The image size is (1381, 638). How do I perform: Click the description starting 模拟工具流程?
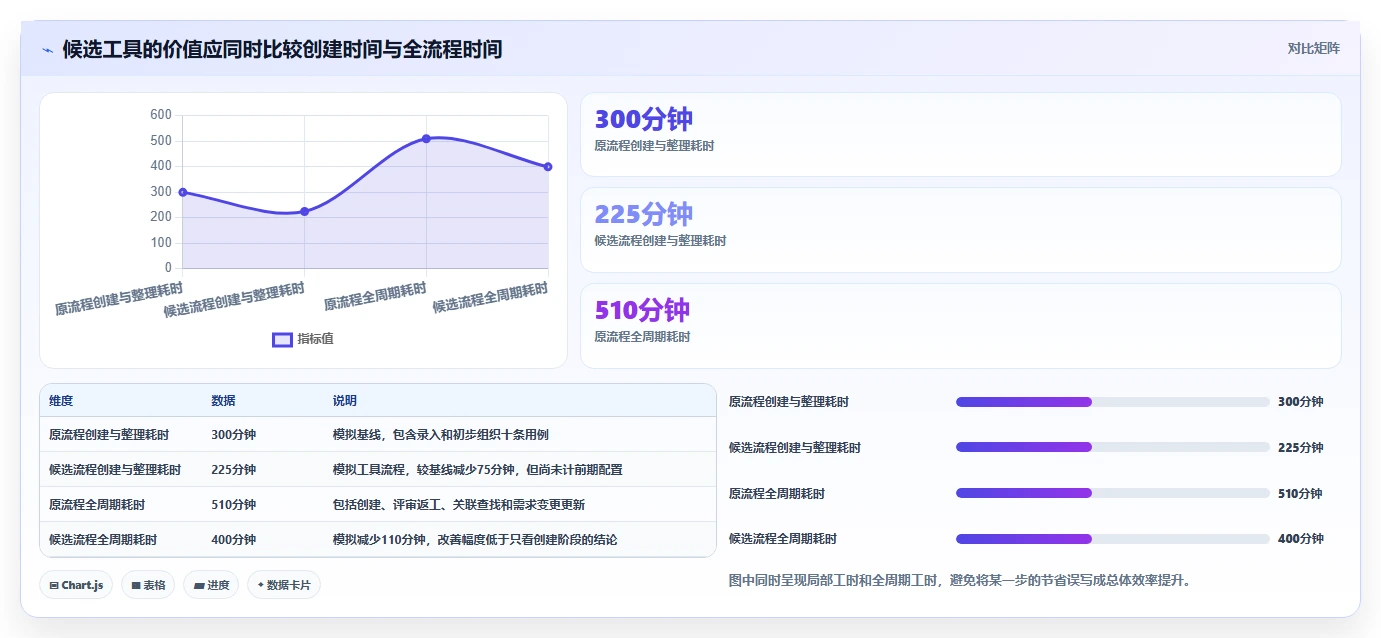pyautogui.click(x=478, y=470)
